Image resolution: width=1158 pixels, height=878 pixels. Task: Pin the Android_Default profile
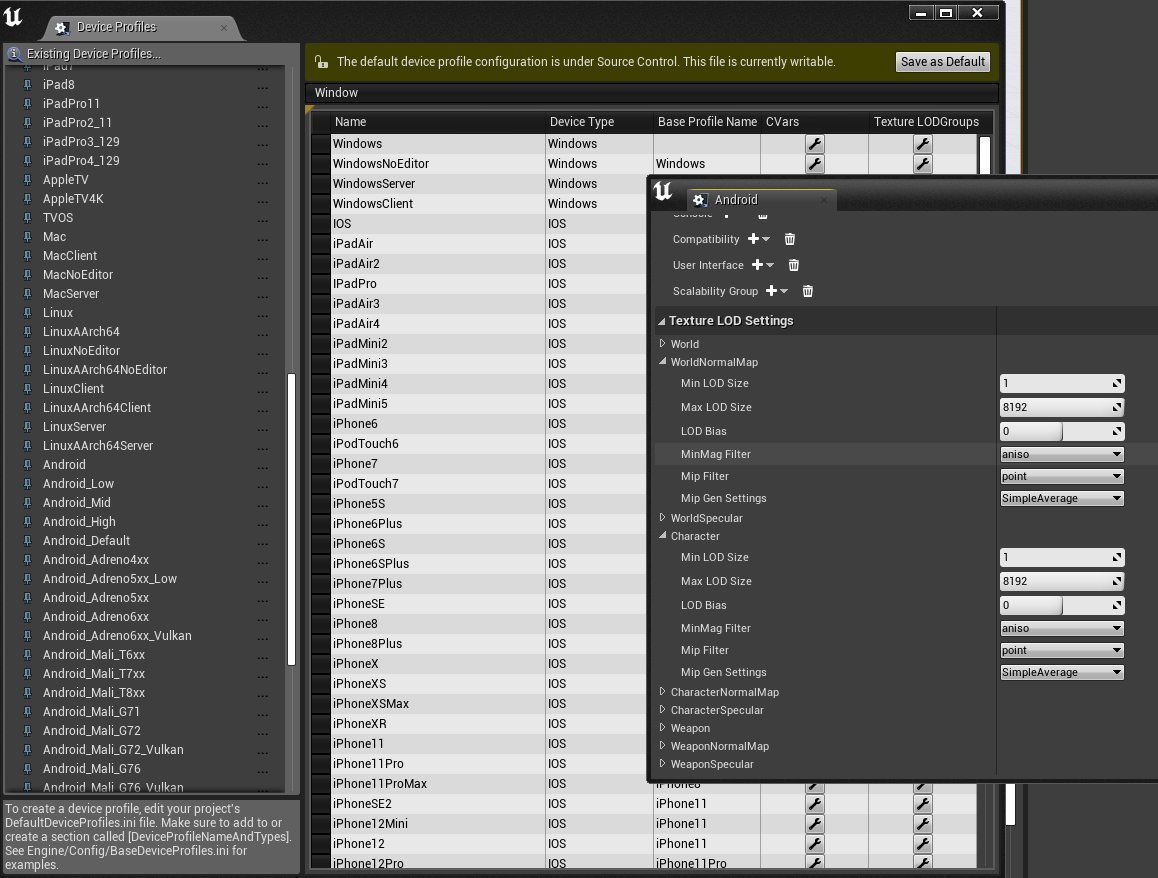[27, 541]
